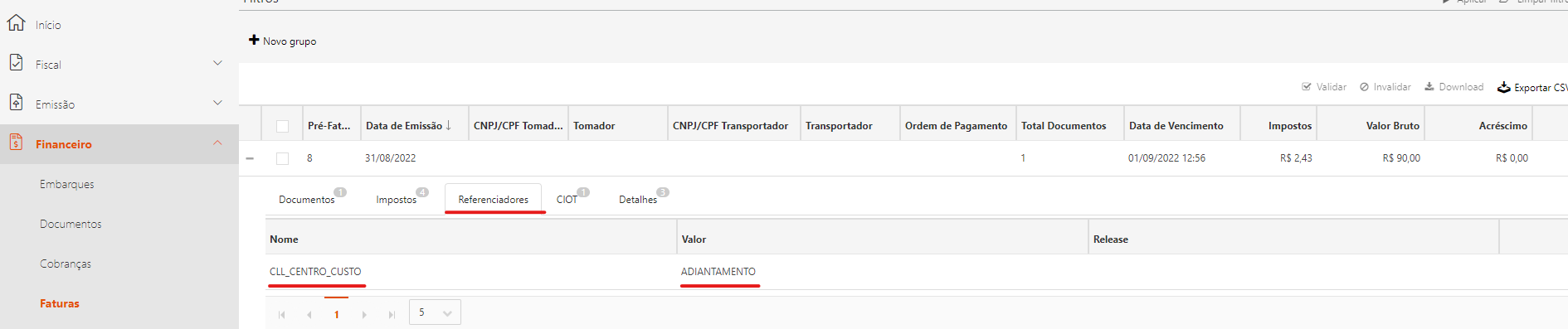Toggle the select-all header checkbox
This screenshot has height=329, width=1568.
coord(282,126)
